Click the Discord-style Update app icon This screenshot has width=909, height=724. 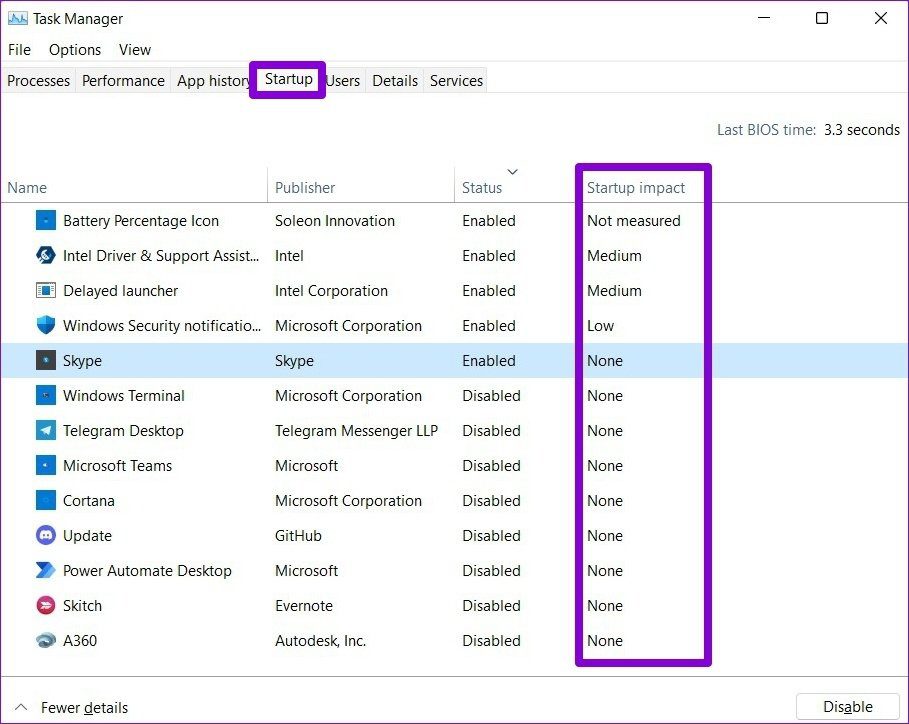coord(46,535)
